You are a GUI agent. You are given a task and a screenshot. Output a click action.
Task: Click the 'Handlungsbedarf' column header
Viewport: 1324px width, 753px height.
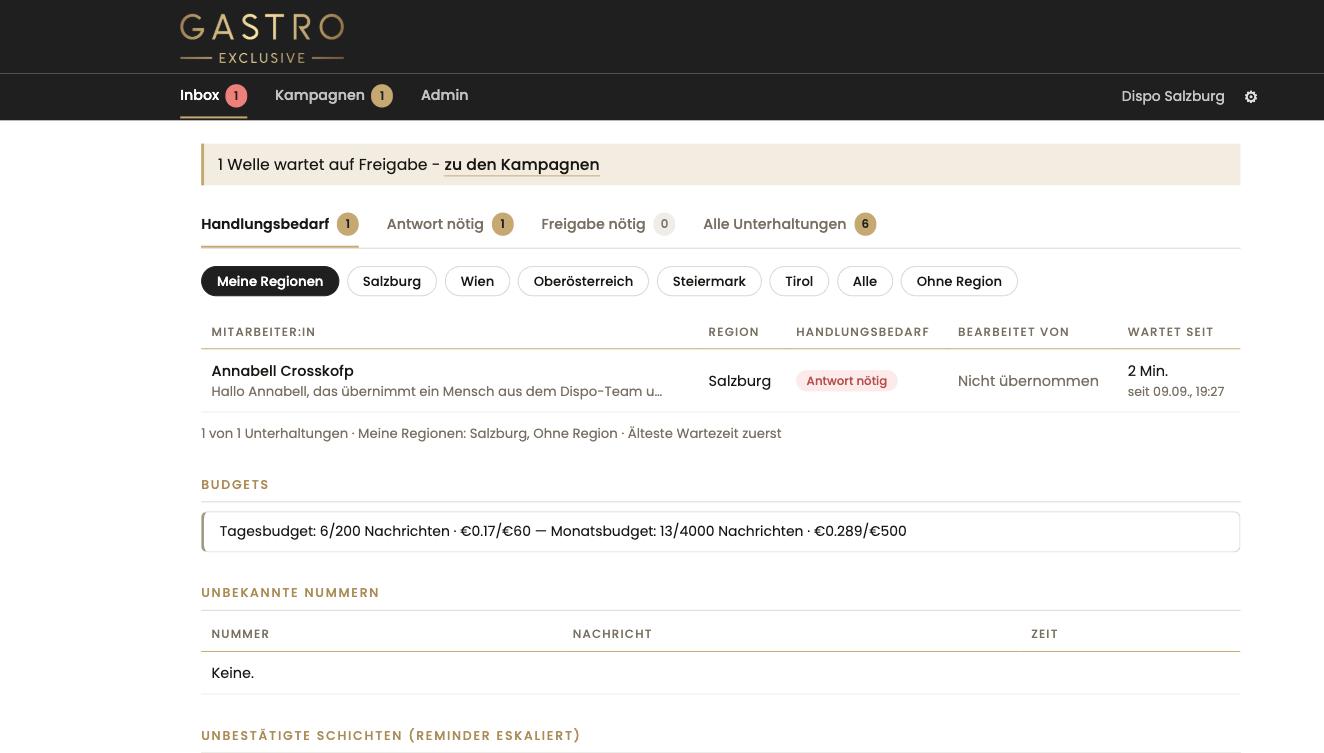(862, 332)
